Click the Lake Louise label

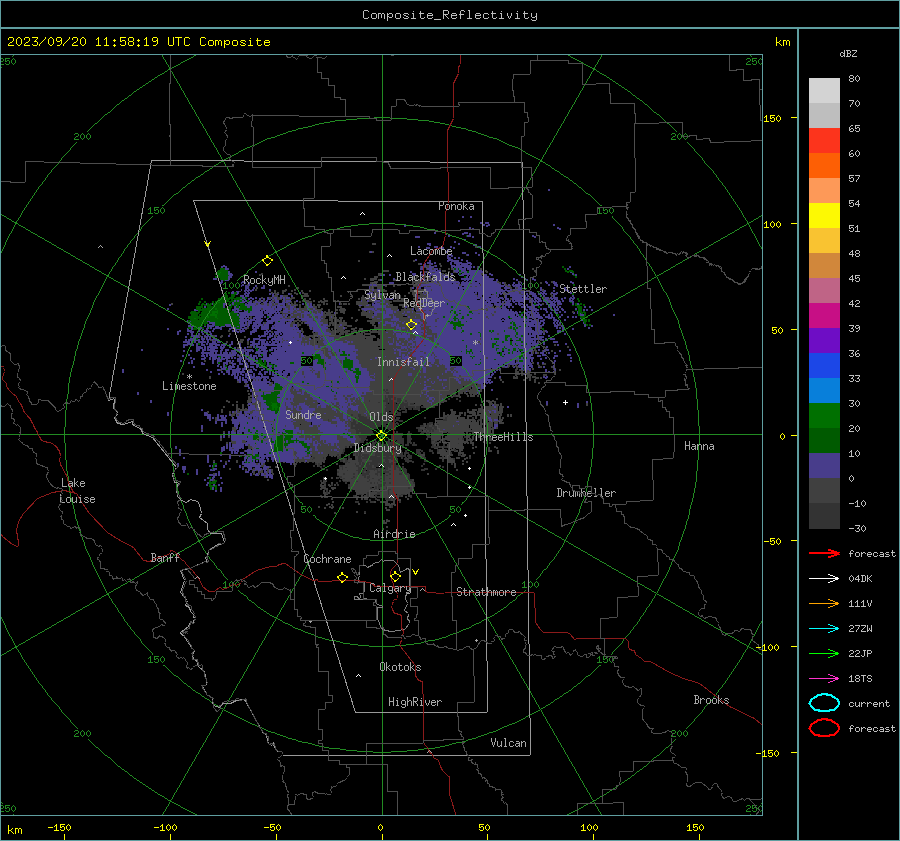coord(77,491)
